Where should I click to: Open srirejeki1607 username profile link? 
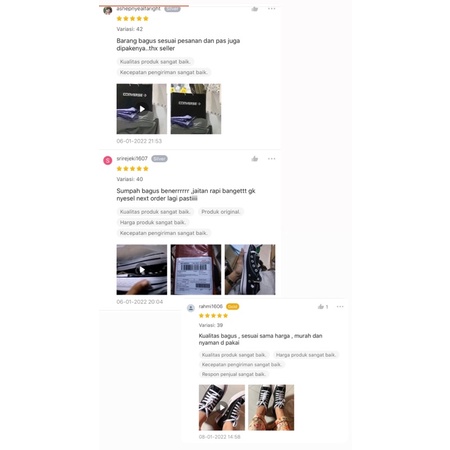(x=132, y=158)
